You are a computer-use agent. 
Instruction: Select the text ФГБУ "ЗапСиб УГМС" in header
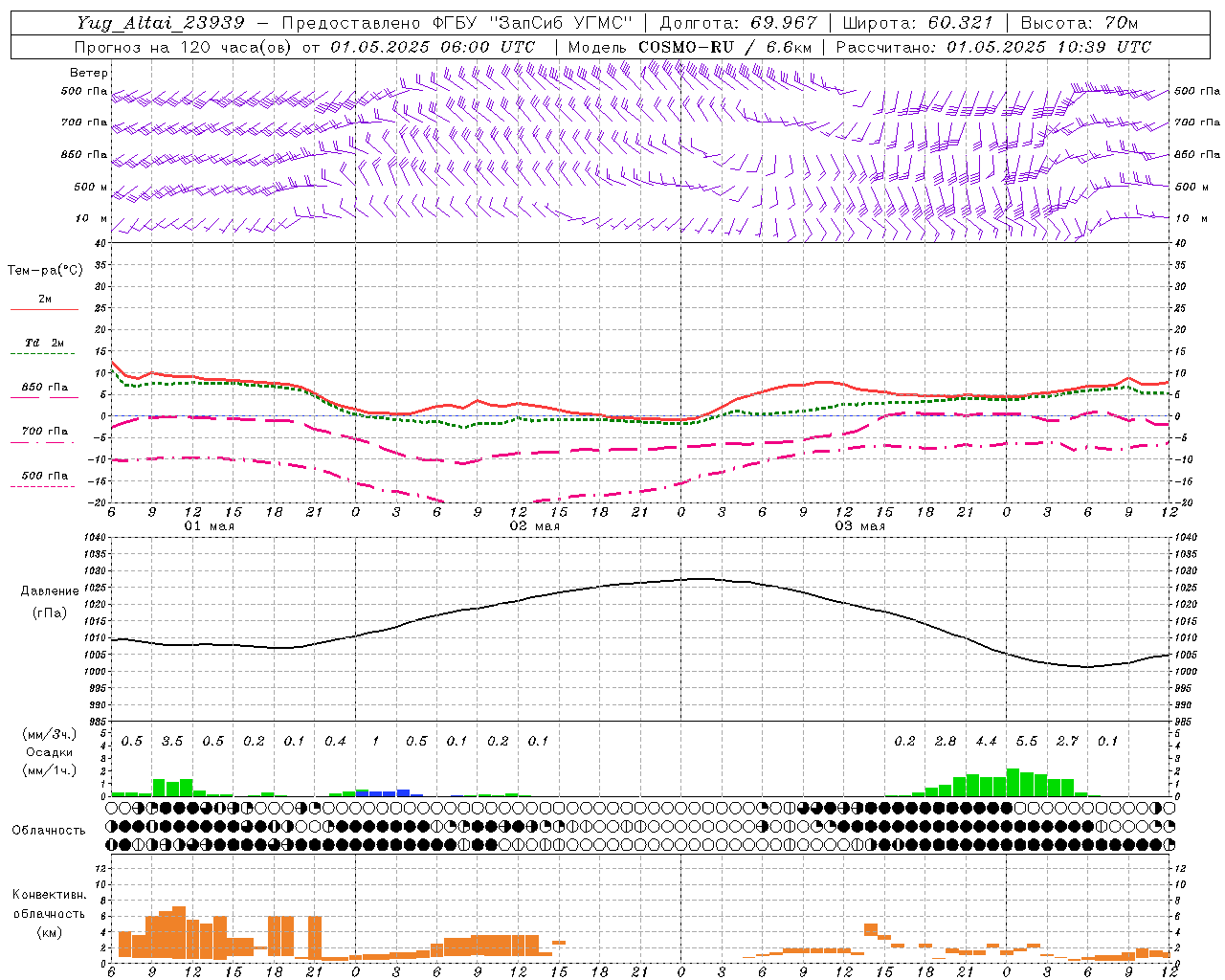[x=533, y=23]
